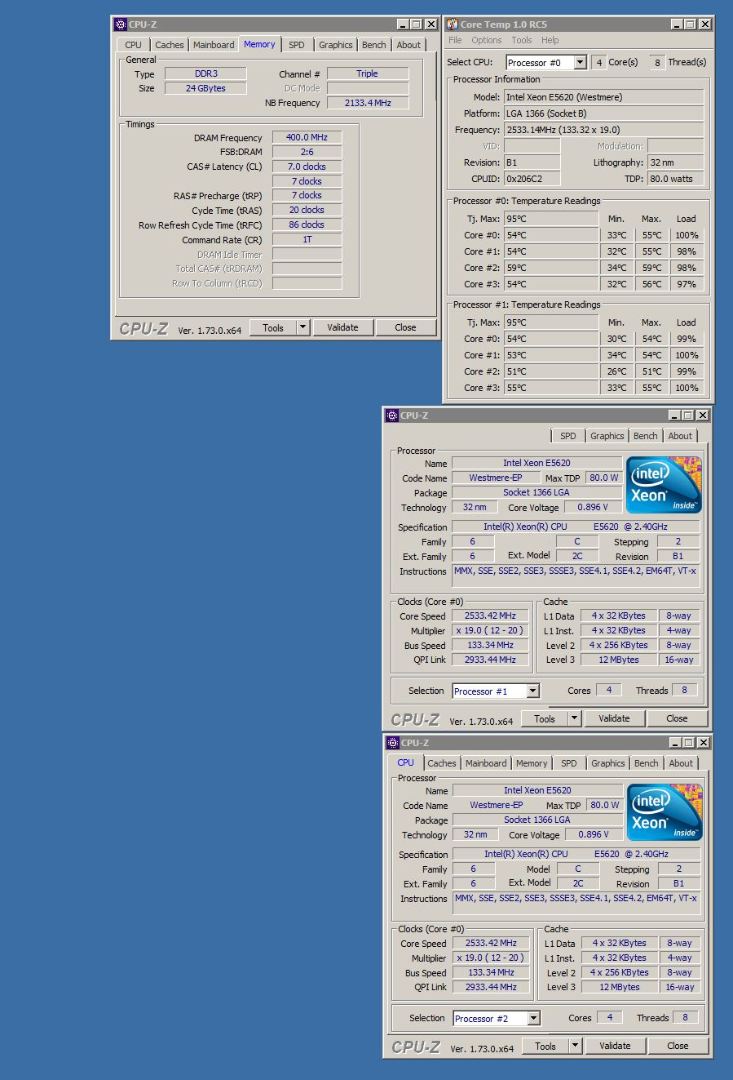Click the Row Refresh Cycle Time value 86 clocks
733x1080 pixels.
(307, 225)
